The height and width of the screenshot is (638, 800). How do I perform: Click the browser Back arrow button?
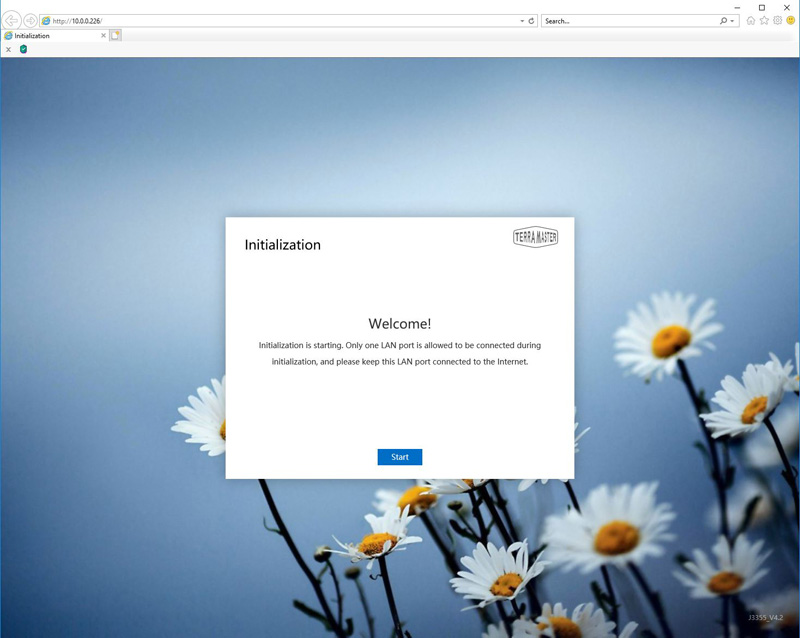tap(11, 20)
